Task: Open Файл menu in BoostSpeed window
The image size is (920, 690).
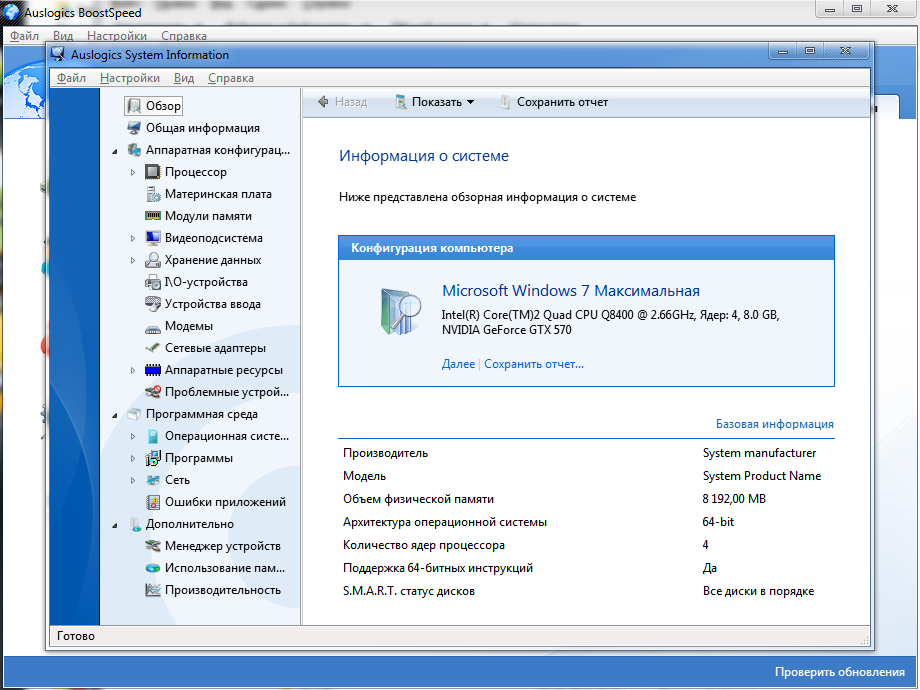Action: tap(24, 36)
